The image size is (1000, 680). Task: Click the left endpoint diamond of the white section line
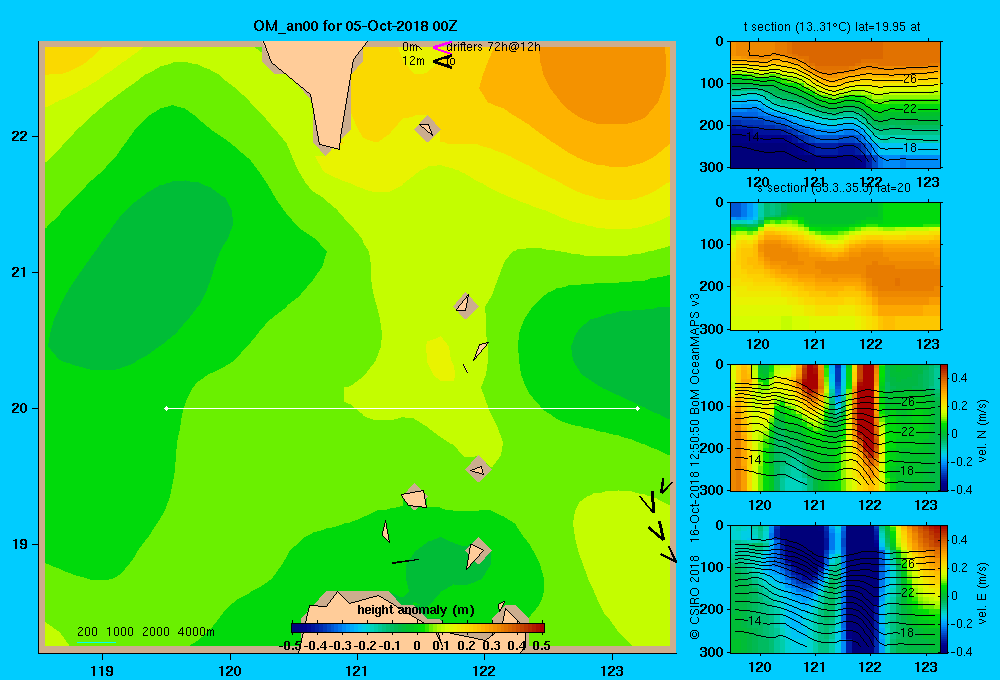pos(166,408)
